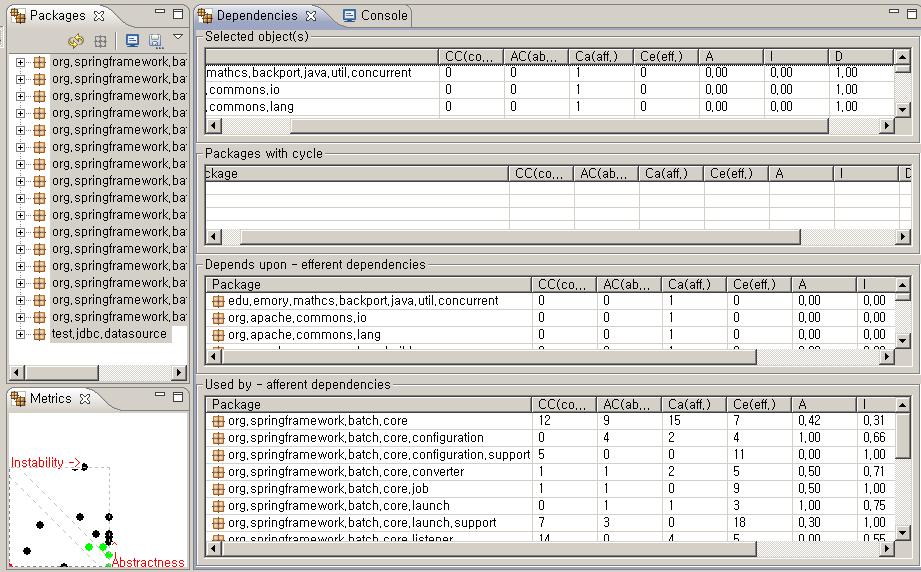Maximize the Metrics view panel

point(178,398)
